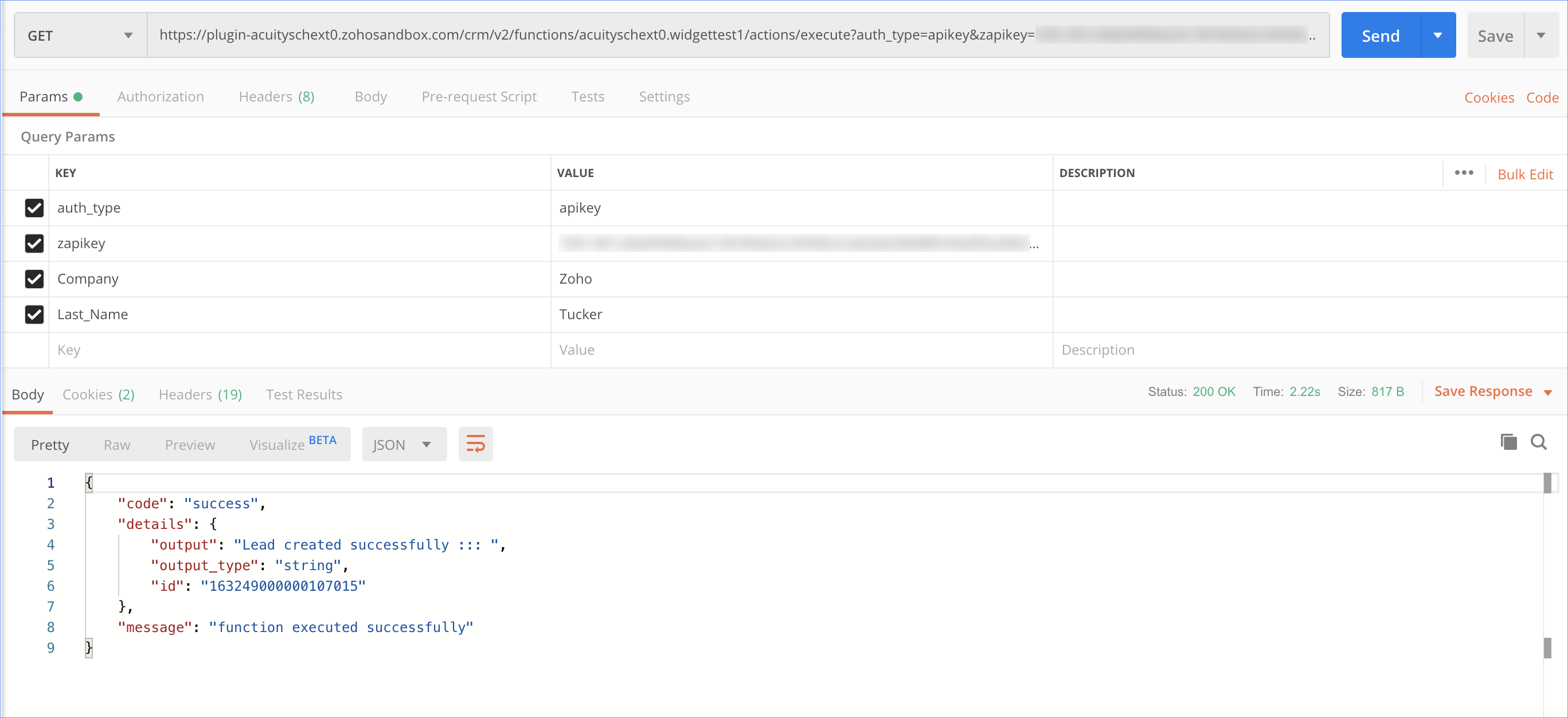
Task: Click the blue Send button
Action: point(1380,36)
